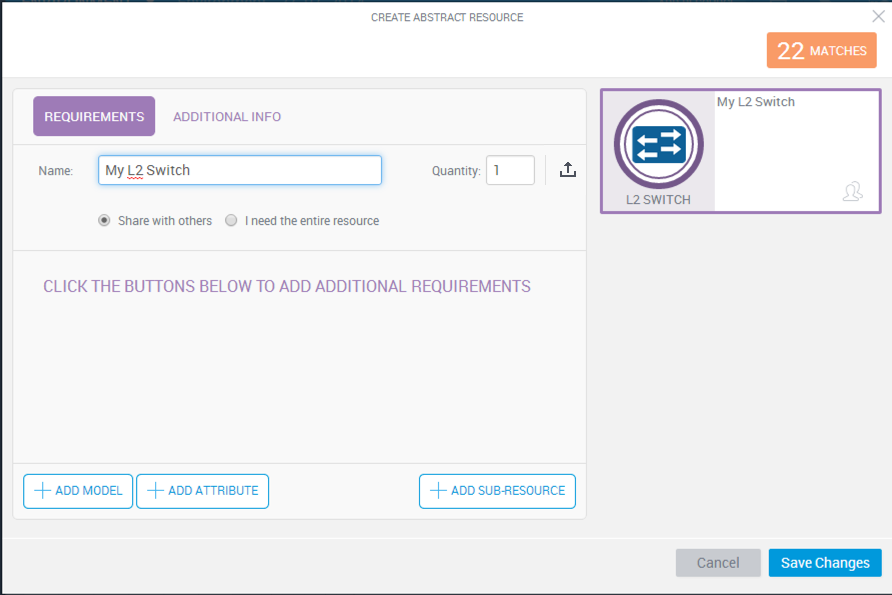Cancel the resource creation
This screenshot has height=595, width=892.
718,563
